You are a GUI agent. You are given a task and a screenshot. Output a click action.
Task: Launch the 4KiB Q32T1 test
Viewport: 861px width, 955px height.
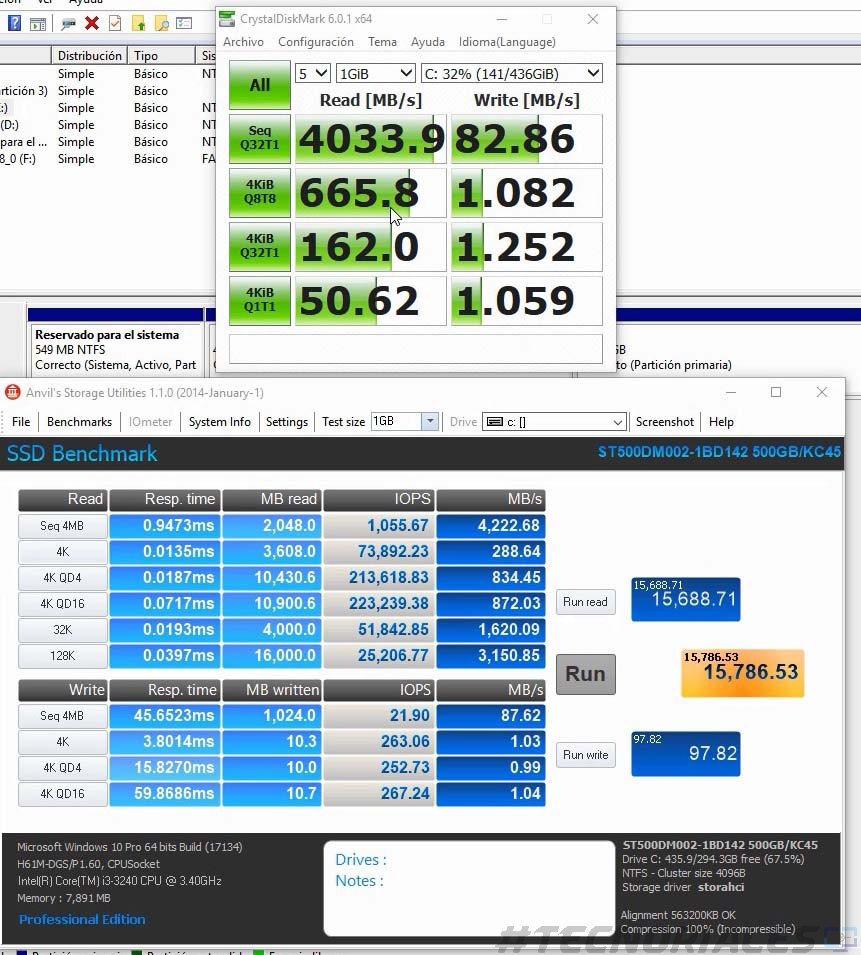click(x=259, y=247)
